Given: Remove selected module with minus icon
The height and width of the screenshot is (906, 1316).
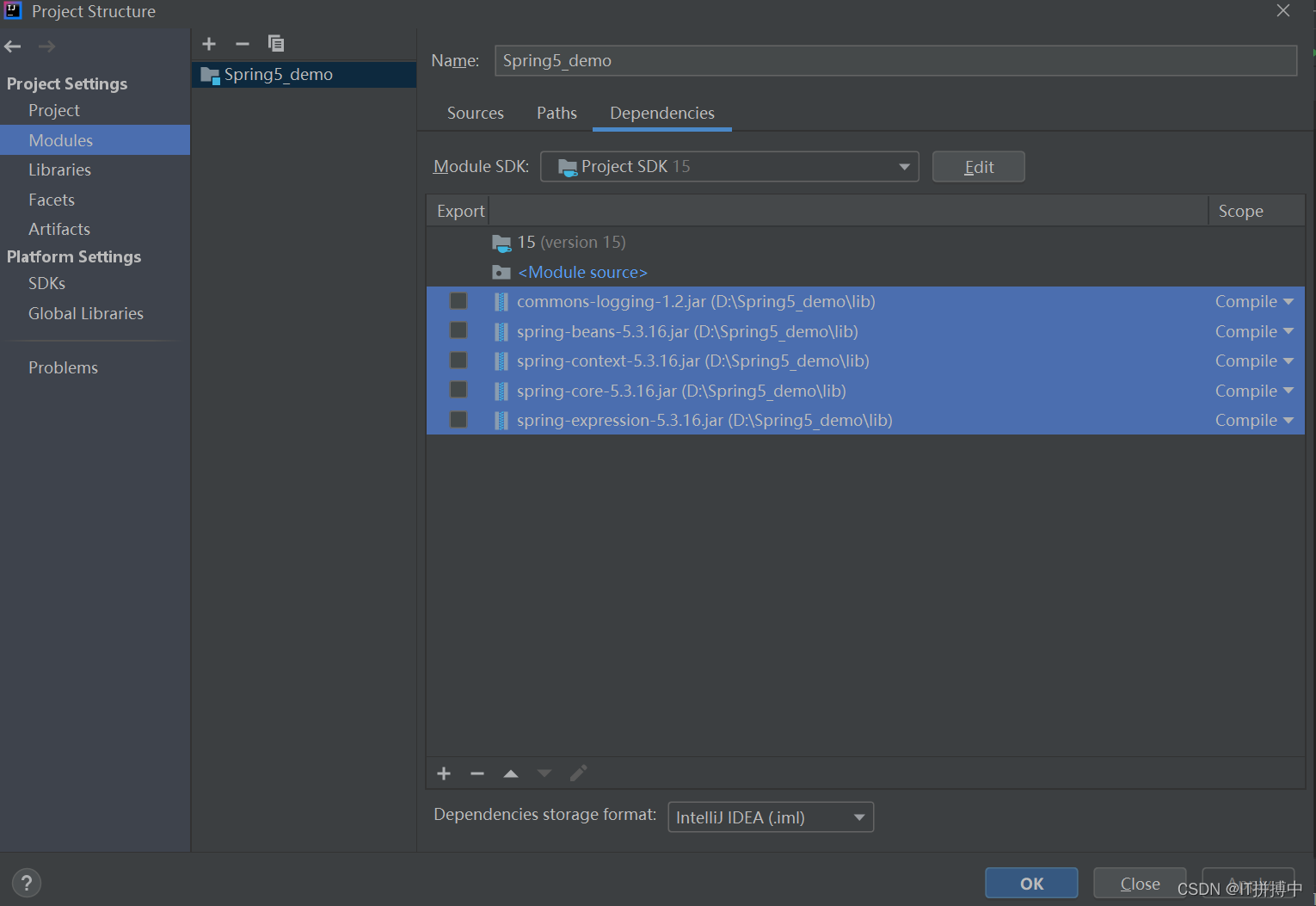Looking at the screenshot, I should (x=243, y=44).
